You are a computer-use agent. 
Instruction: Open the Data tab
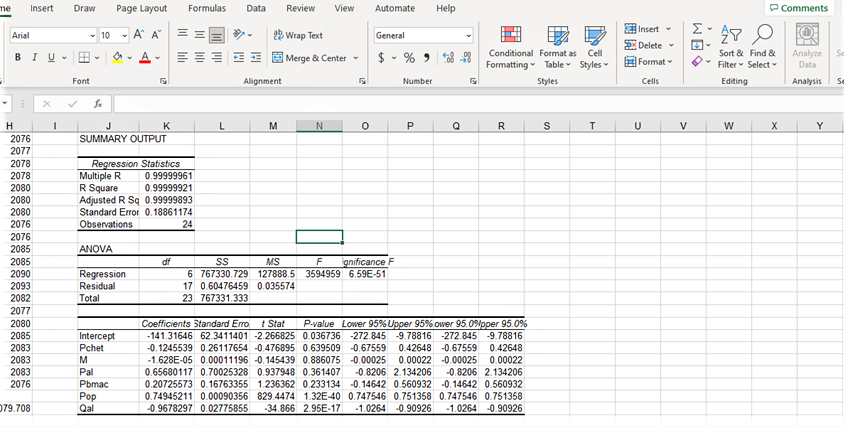coord(256,8)
